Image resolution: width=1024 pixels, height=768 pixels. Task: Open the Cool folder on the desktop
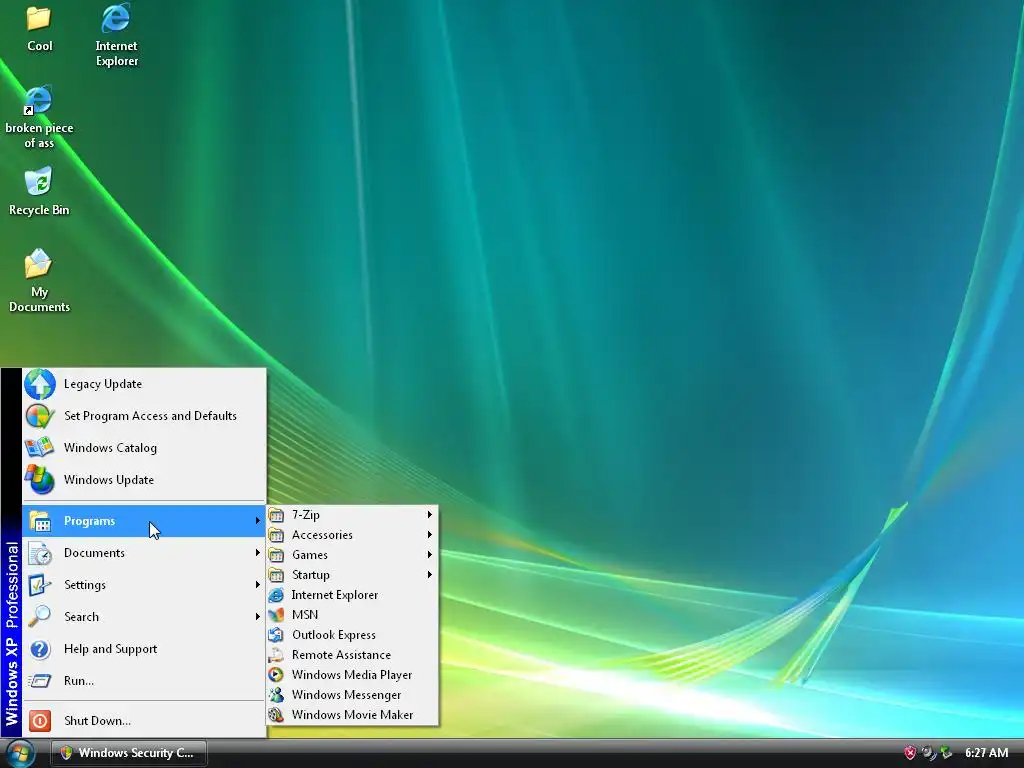click(x=39, y=27)
